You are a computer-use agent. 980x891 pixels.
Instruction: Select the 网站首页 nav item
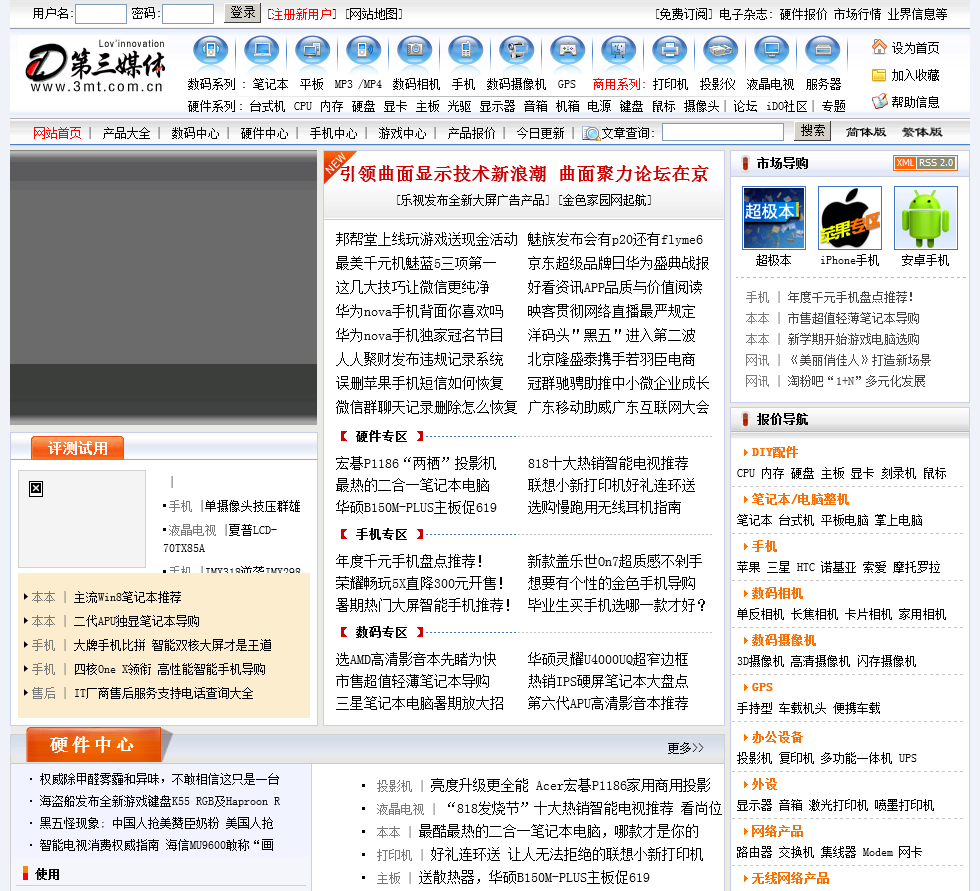pos(57,133)
